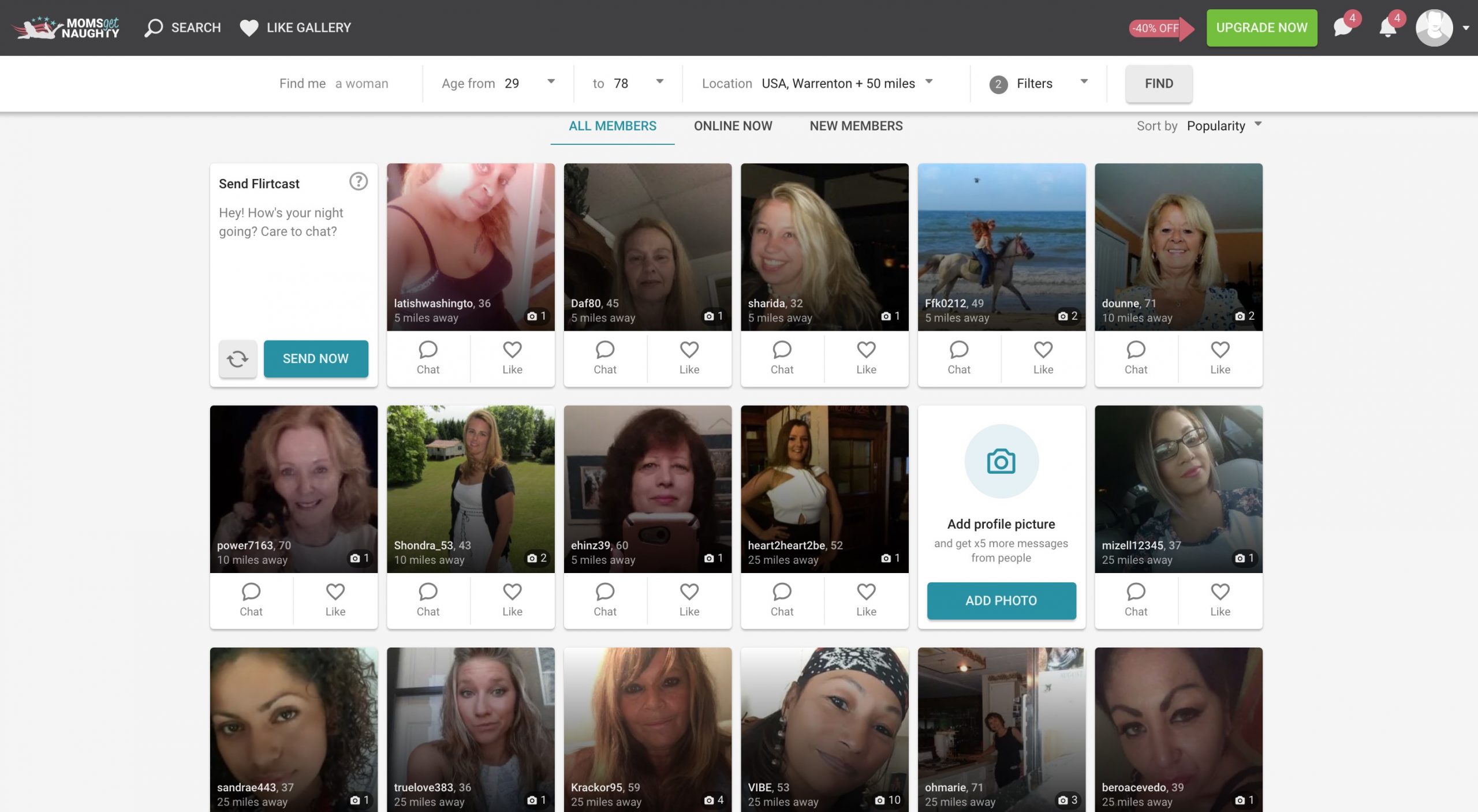Click the 'Add profile picture' heading
This screenshot has width=1478, height=812.
point(1001,524)
